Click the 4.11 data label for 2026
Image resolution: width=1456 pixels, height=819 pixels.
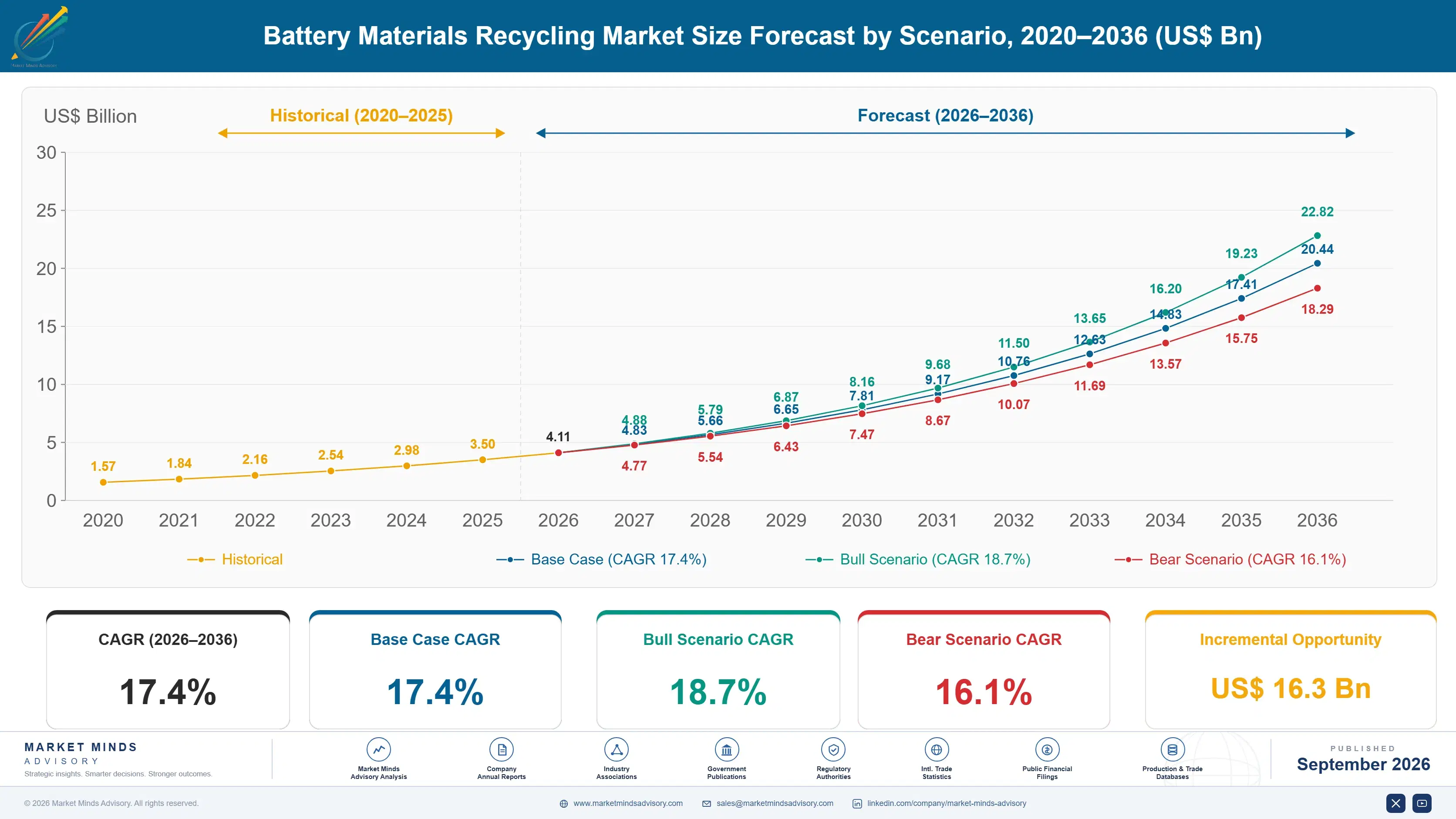[558, 436]
